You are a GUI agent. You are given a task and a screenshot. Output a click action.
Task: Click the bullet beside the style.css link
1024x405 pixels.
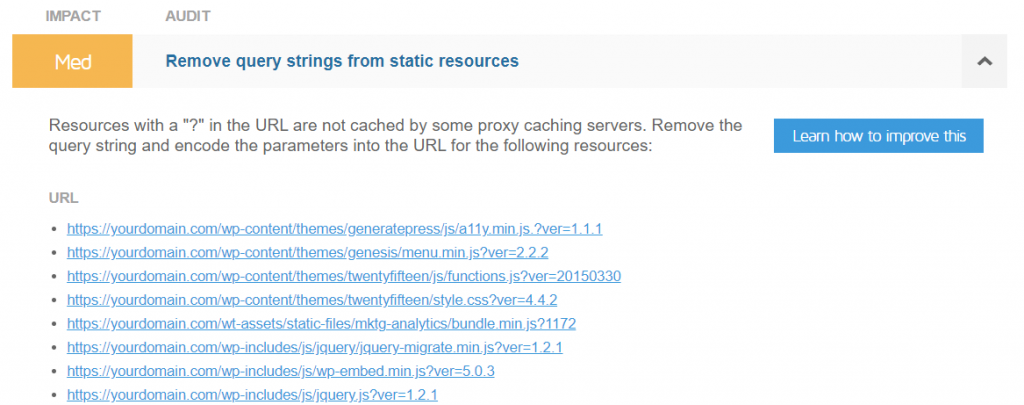[x=54, y=301]
